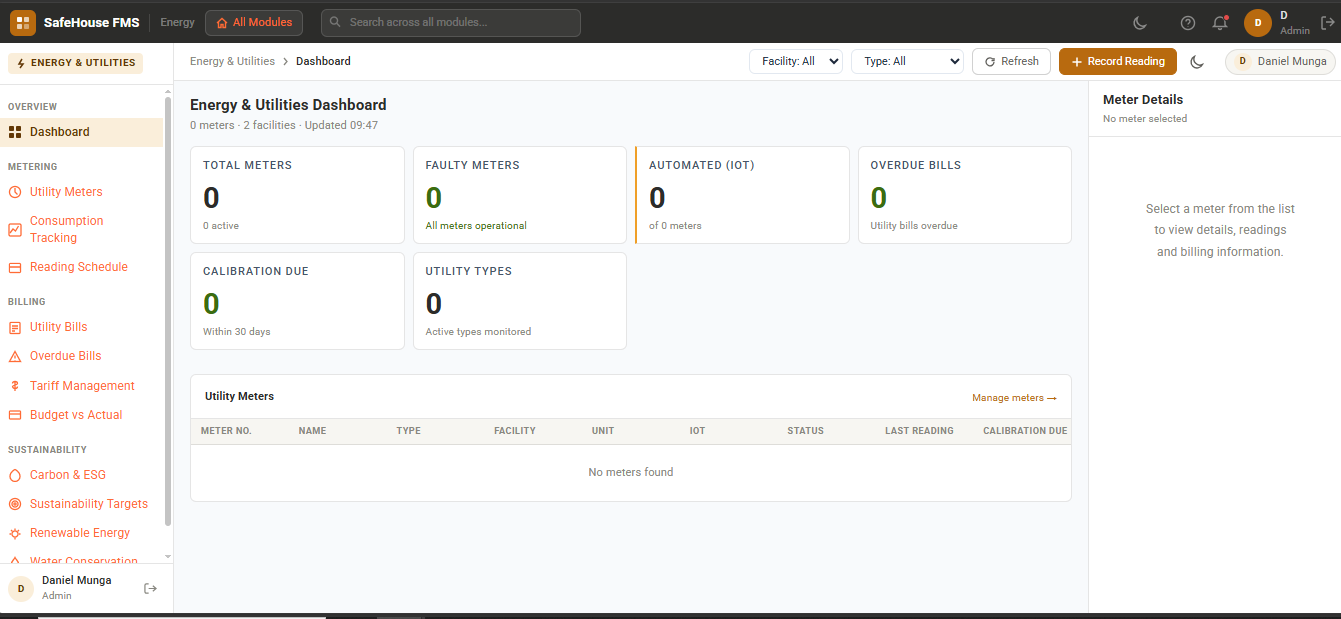1341x619 pixels.
Task: Open the Type: All dropdown
Action: pos(907,61)
